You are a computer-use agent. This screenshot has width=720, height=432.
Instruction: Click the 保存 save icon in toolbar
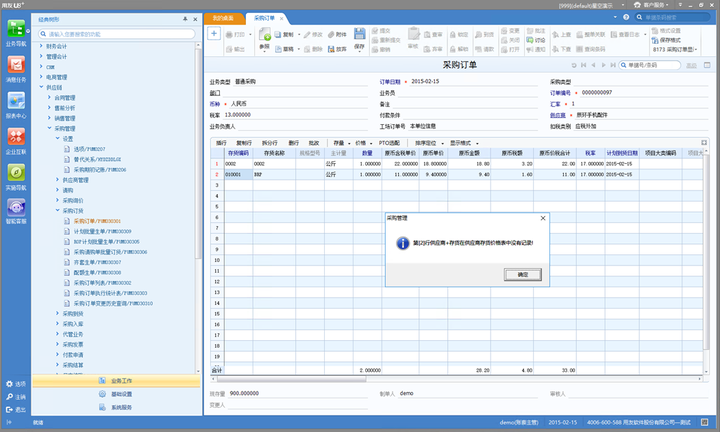click(359, 40)
